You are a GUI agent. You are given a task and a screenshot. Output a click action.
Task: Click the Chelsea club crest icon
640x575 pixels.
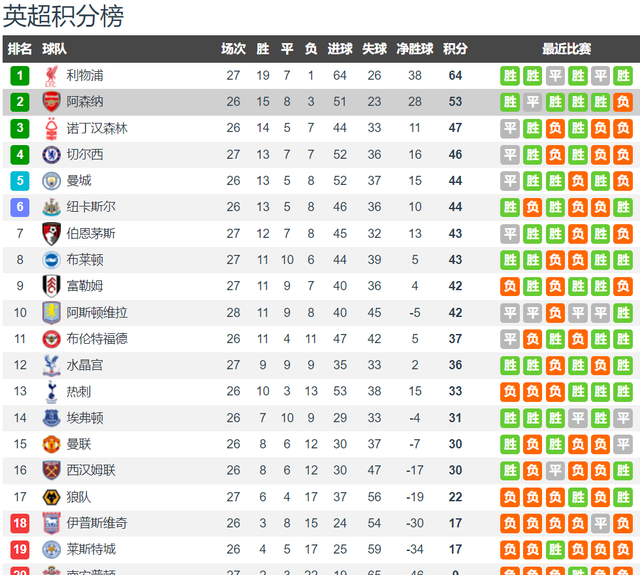[51, 154]
